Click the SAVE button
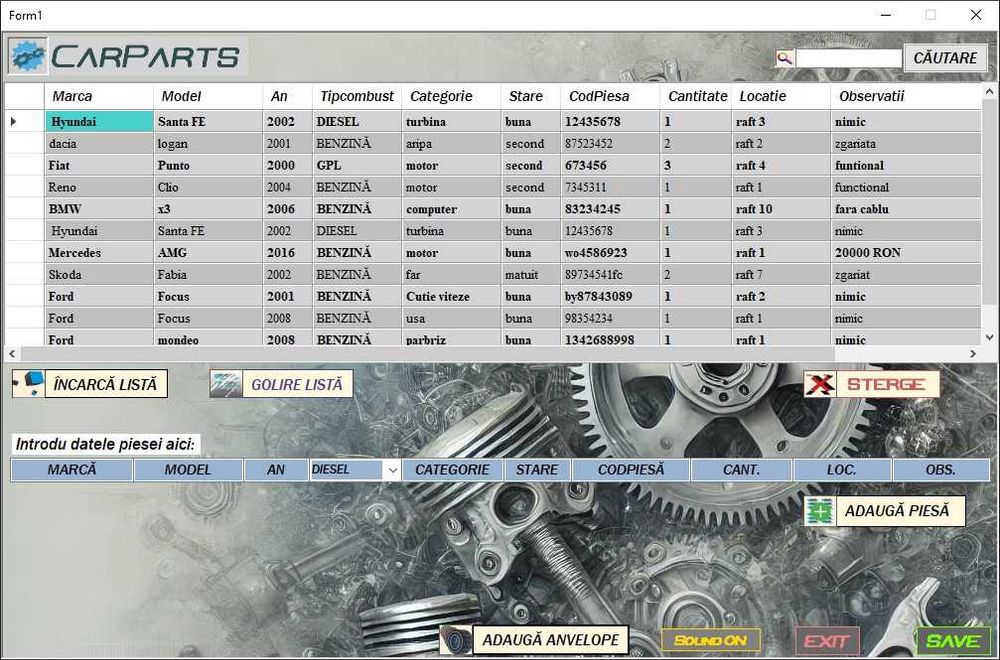 click(953, 641)
